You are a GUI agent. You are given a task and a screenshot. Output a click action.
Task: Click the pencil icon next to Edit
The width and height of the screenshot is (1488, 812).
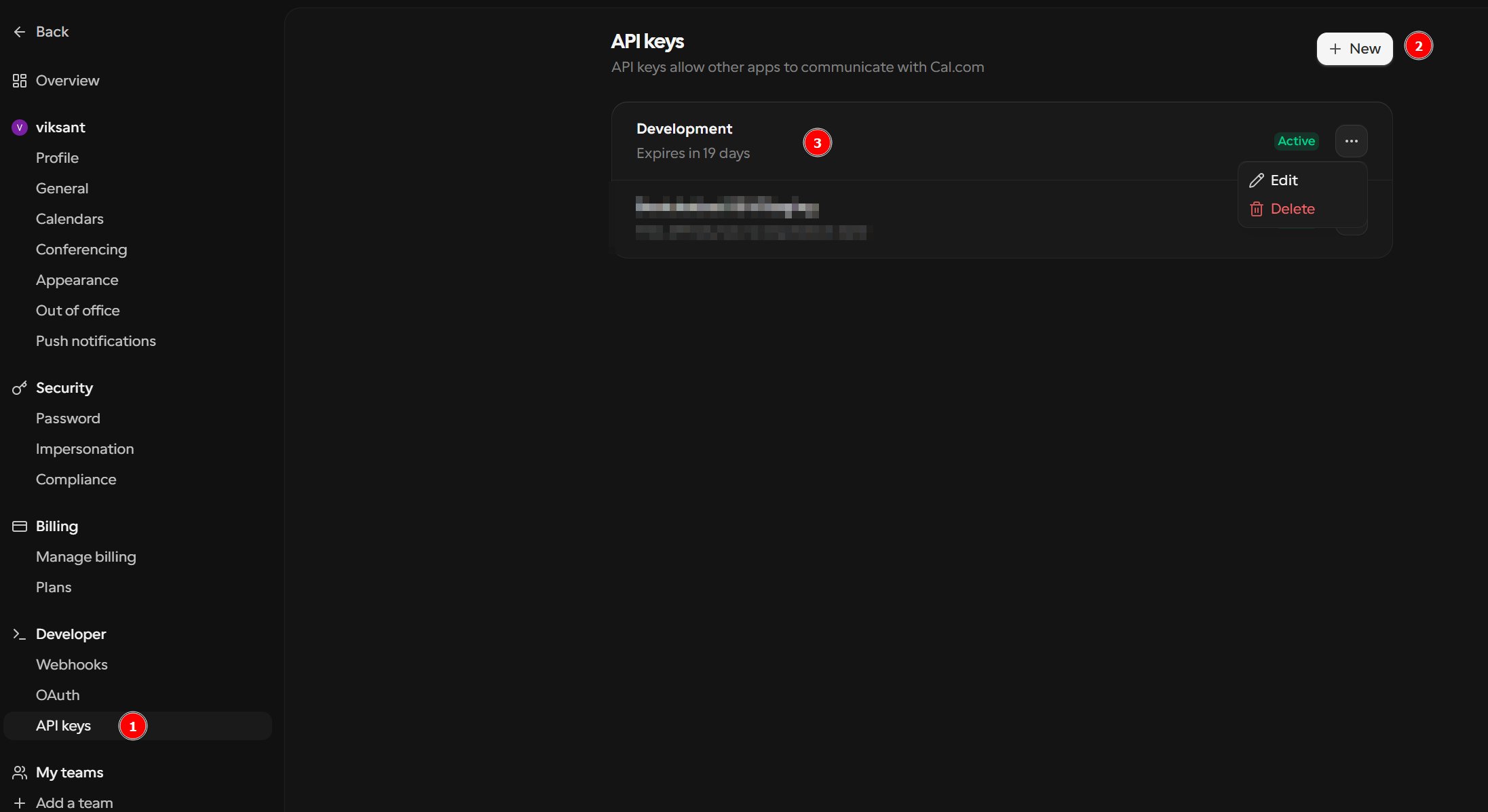click(1257, 180)
